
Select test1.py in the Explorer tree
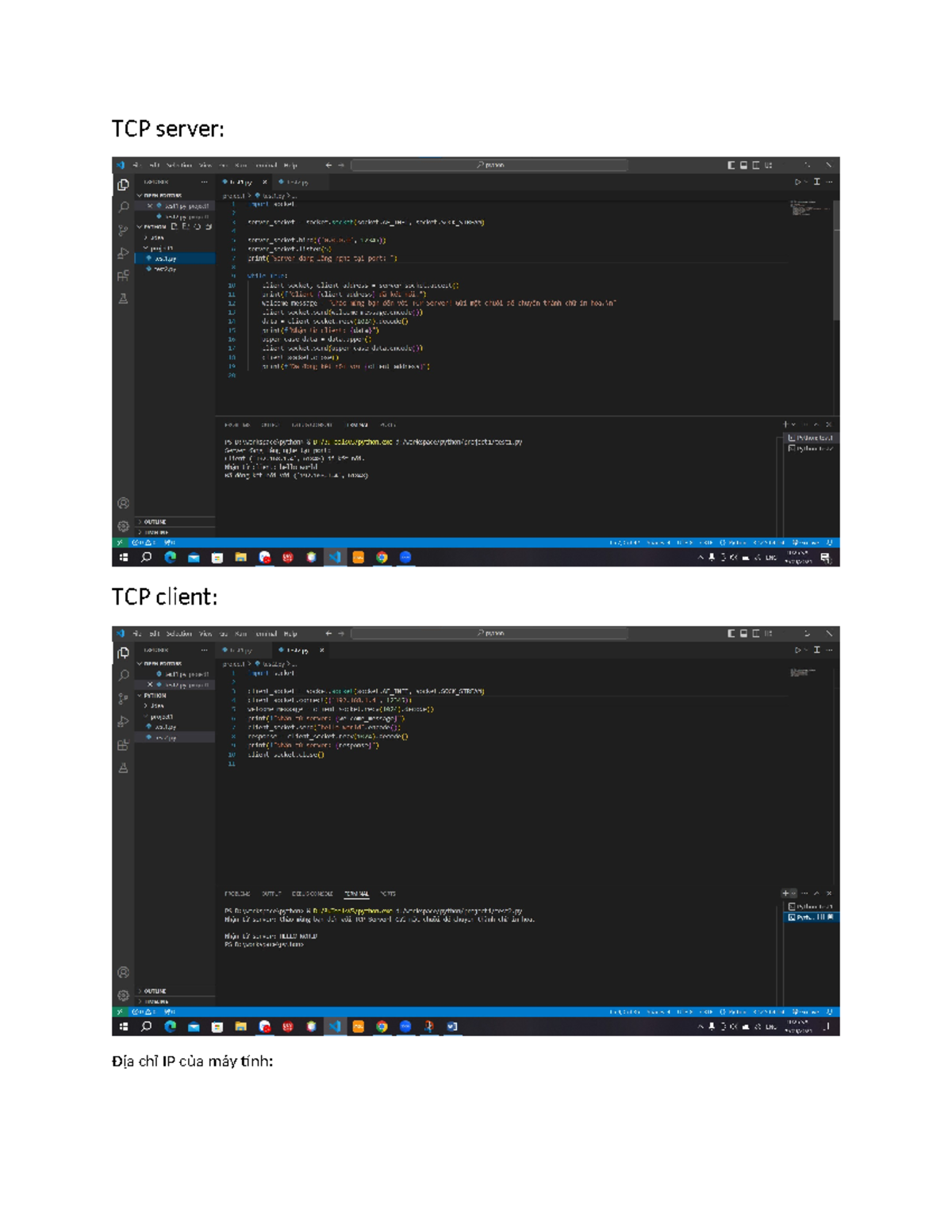(x=167, y=259)
